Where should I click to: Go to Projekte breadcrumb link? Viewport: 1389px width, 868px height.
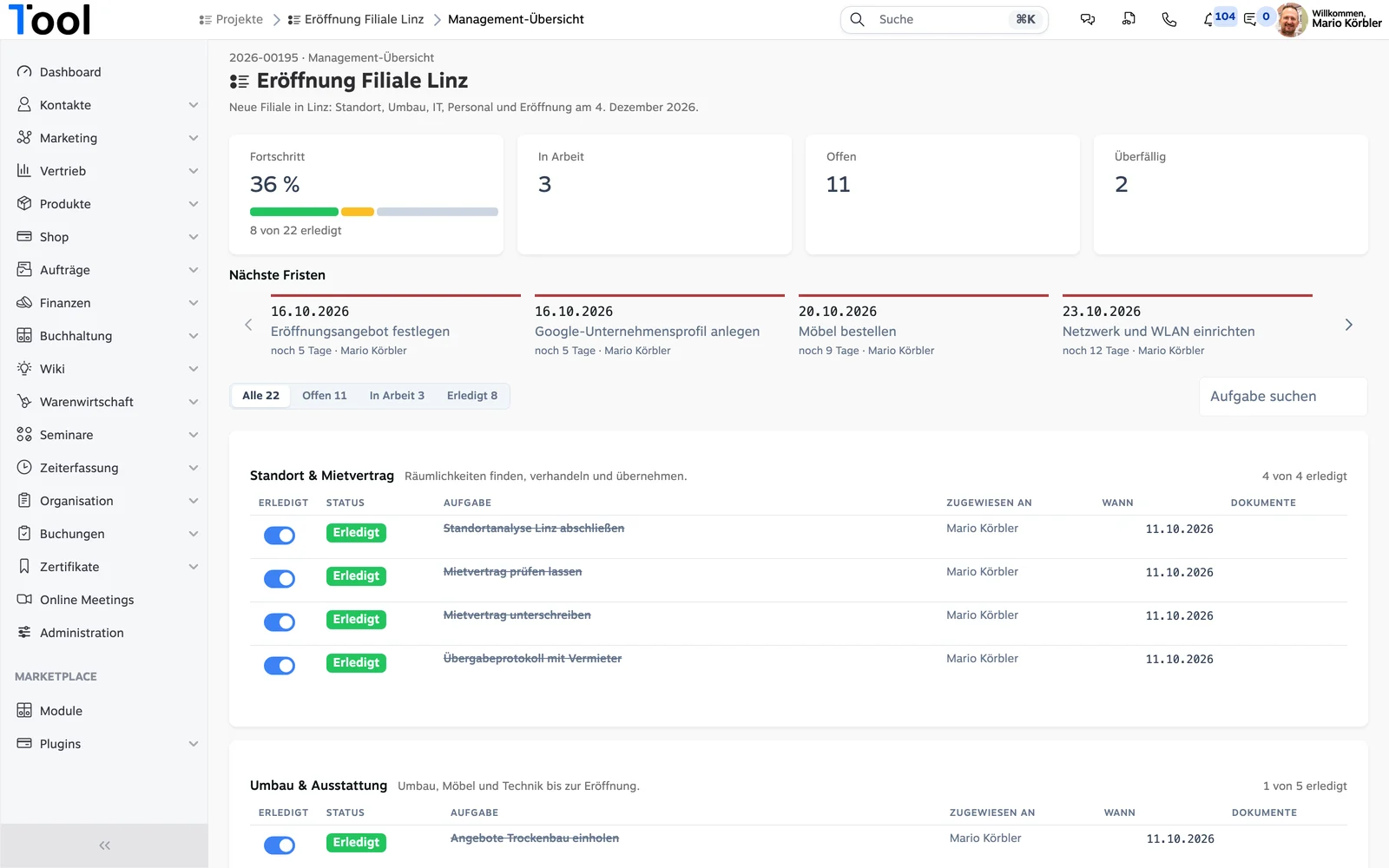click(x=231, y=19)
